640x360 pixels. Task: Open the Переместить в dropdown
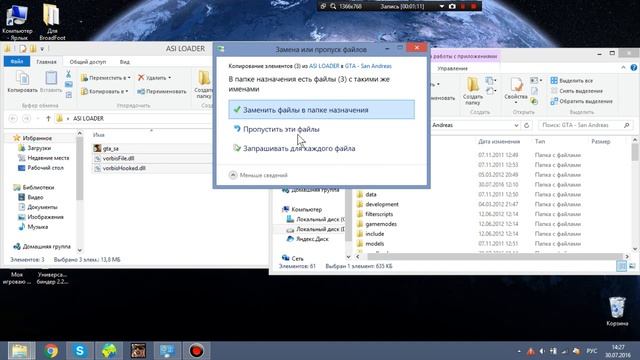pyautogui.click(x=106, y=78)
